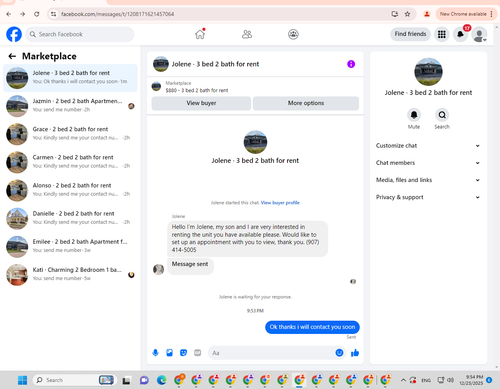Screen dimensions: 500x389
Task: Bookmark this page with star icon
Action: (407, 14)
